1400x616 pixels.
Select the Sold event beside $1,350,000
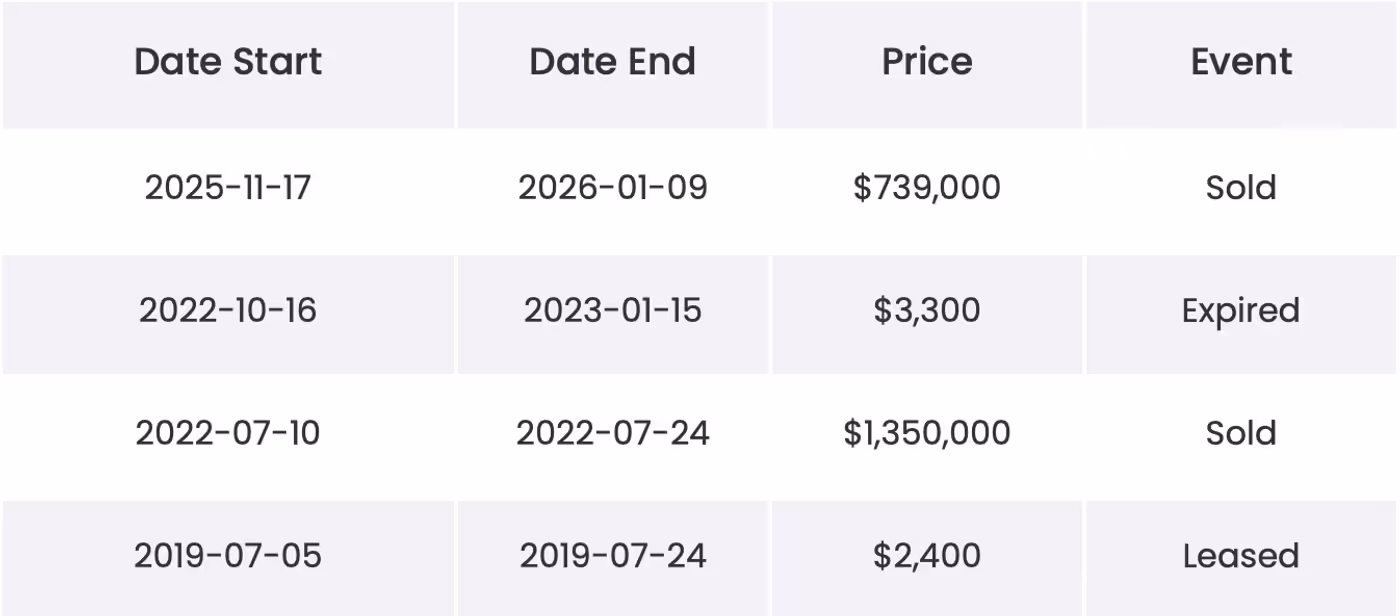(x=1241, y=433)
